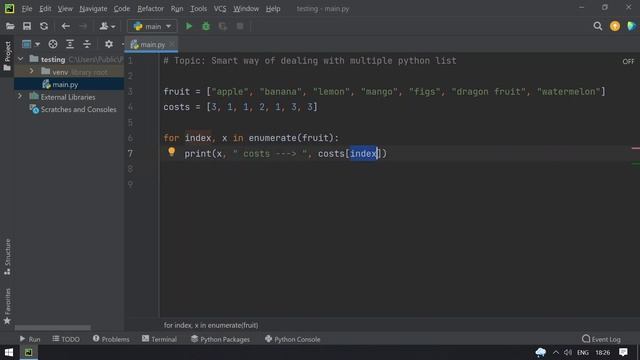This screenshot has height=360, width=640.
Task: Click the Stop square icon
Action: tap(240, 27)
